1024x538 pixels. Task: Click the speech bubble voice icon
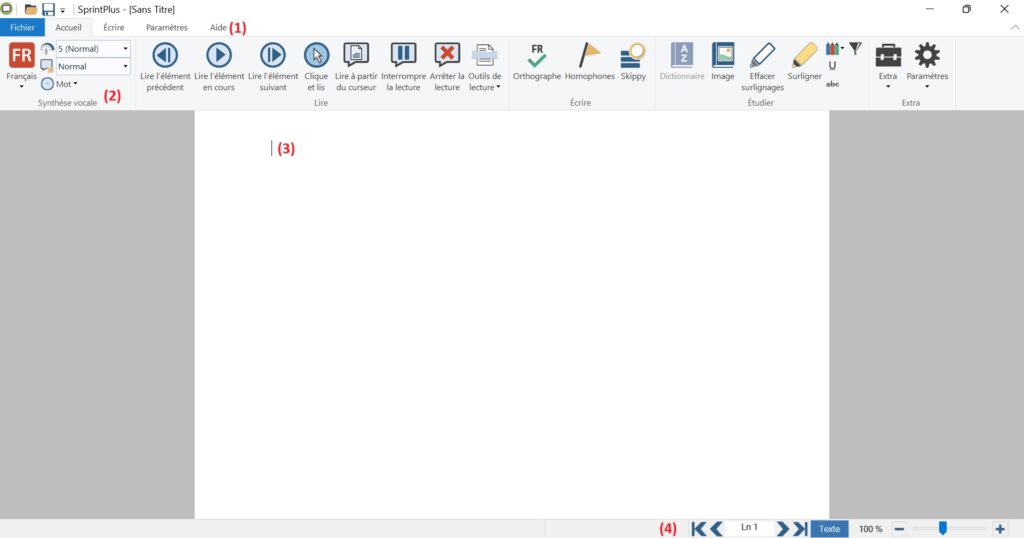(x=47, y=66)
